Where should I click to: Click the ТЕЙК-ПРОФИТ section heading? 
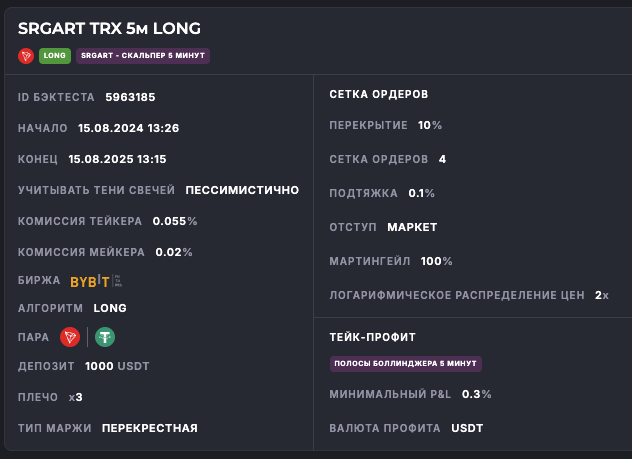[x=372, y=337]
